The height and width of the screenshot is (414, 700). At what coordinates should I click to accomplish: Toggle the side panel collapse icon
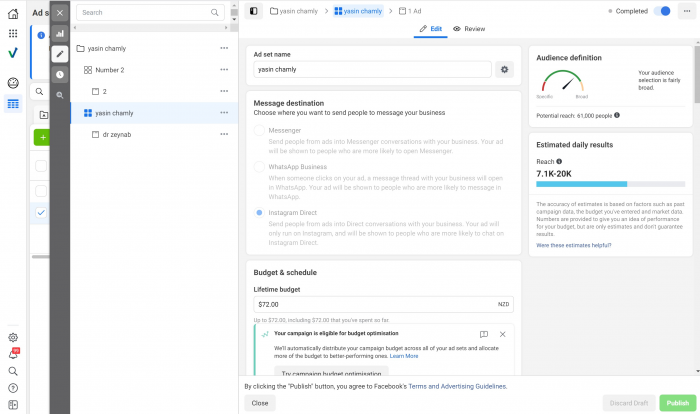coord(254,11)
